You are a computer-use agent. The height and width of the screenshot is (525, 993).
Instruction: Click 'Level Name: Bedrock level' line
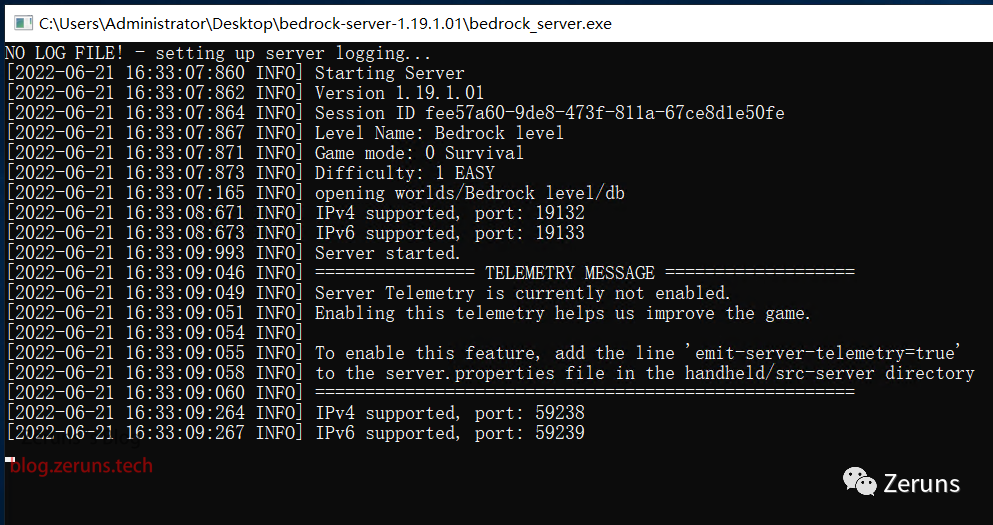click(285, 133)
